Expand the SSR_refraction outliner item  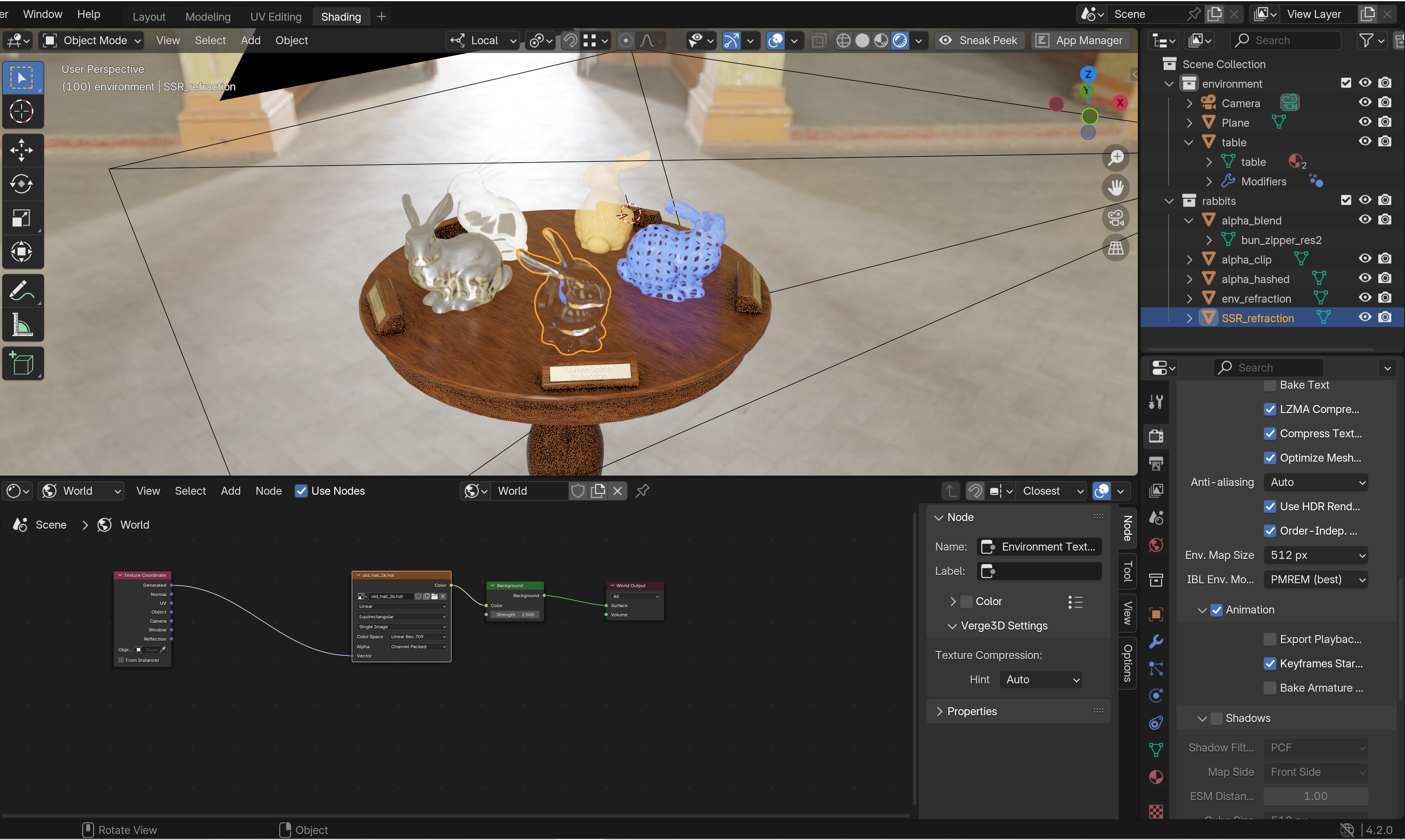pos(1189,318)
